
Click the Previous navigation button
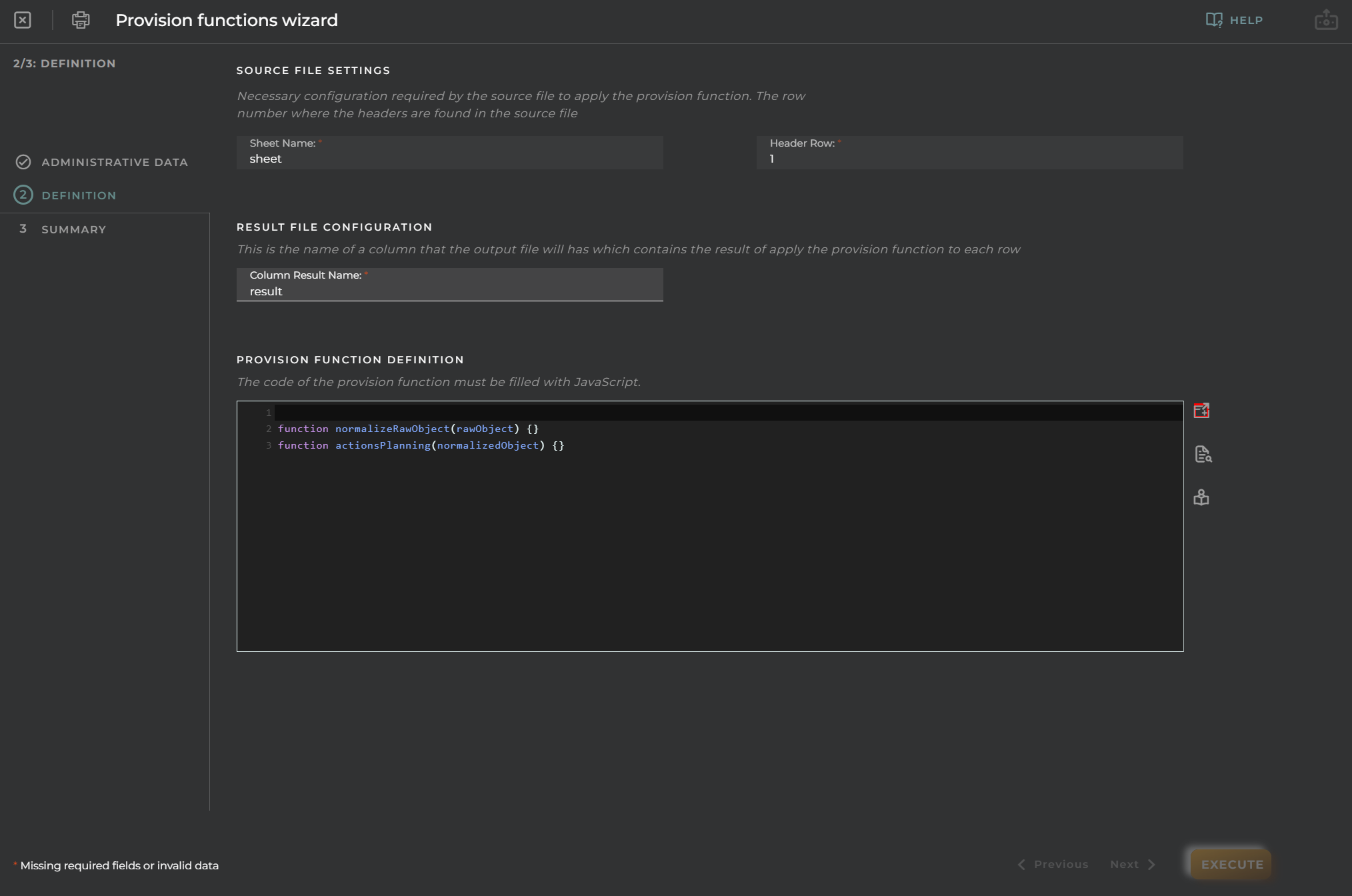pyautogui.click(x=1053, y=864)
